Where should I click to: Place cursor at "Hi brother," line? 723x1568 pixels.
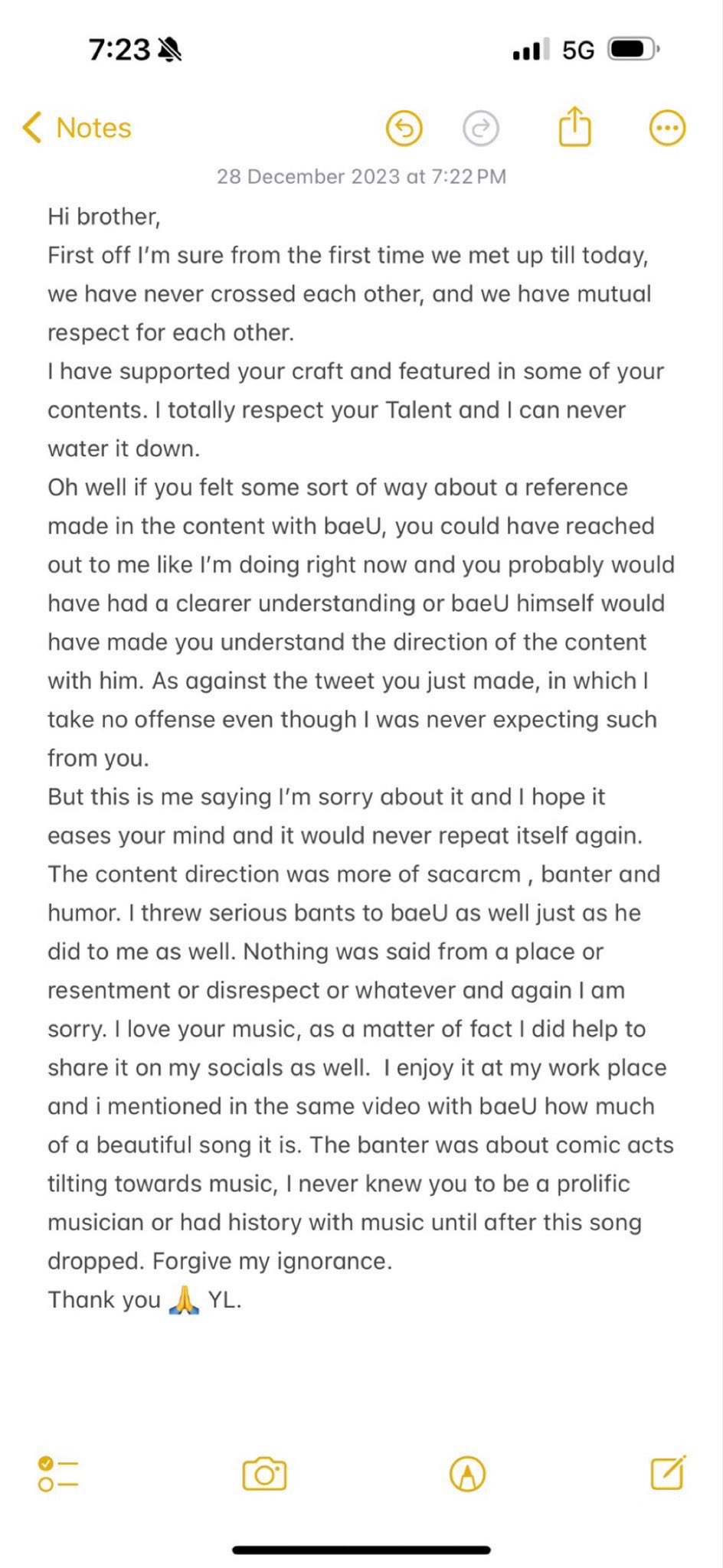(104, 217)
